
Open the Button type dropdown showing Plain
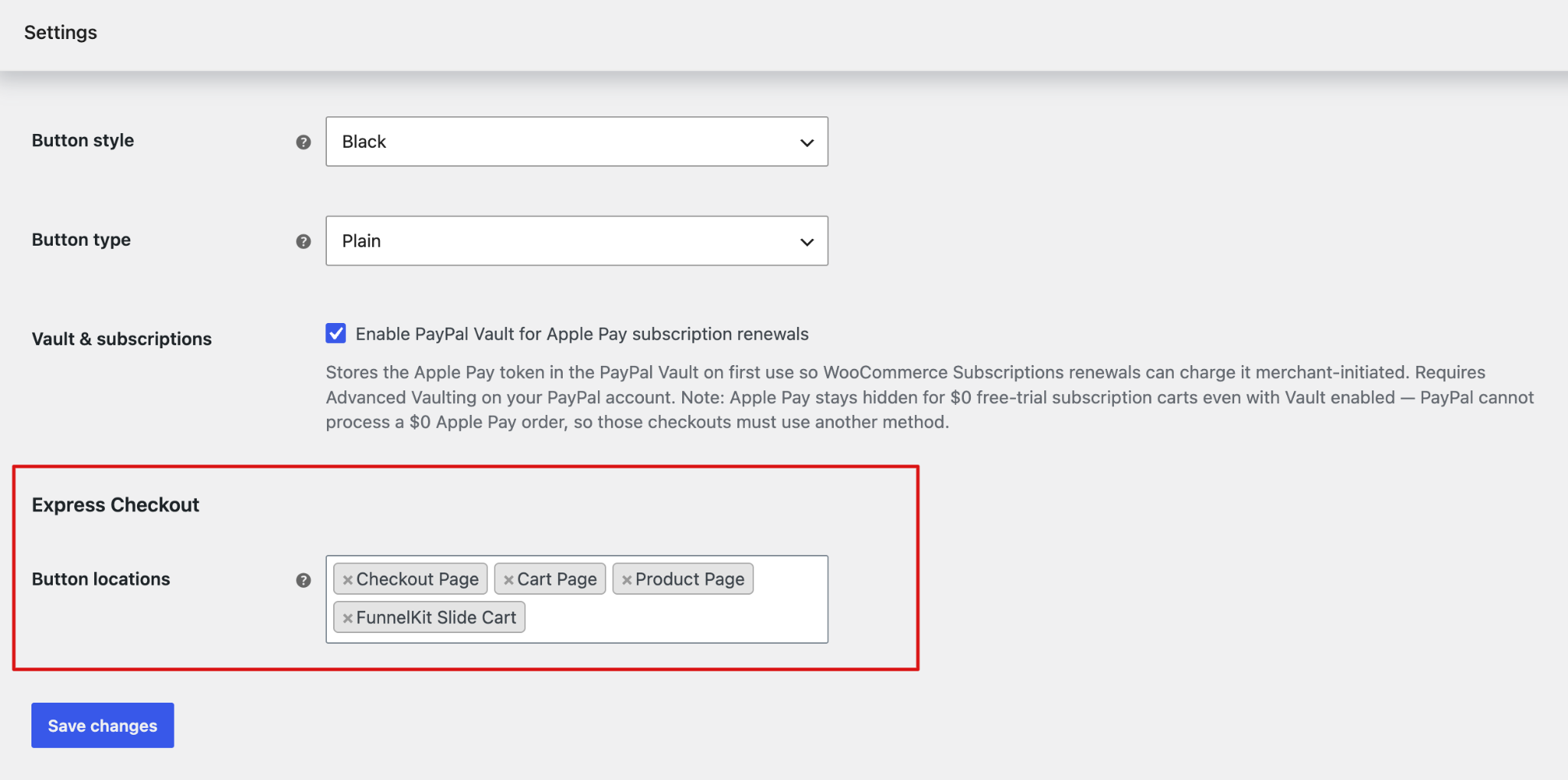[x=577, y=241]
